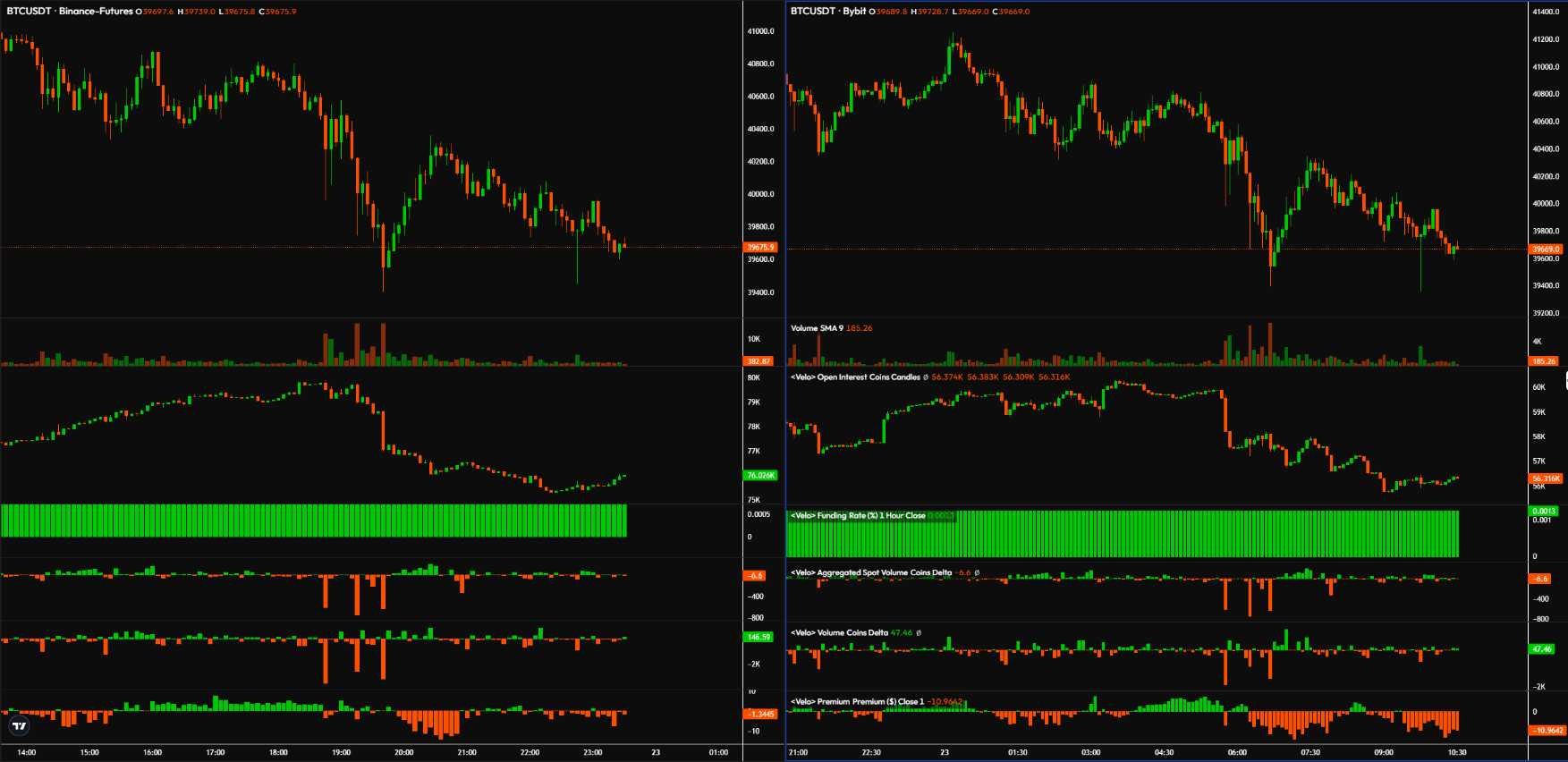Viewport: 1568px width, 762px height.
Task: Select the Volume SMA 9 indicator label
Action: [818, 328]
